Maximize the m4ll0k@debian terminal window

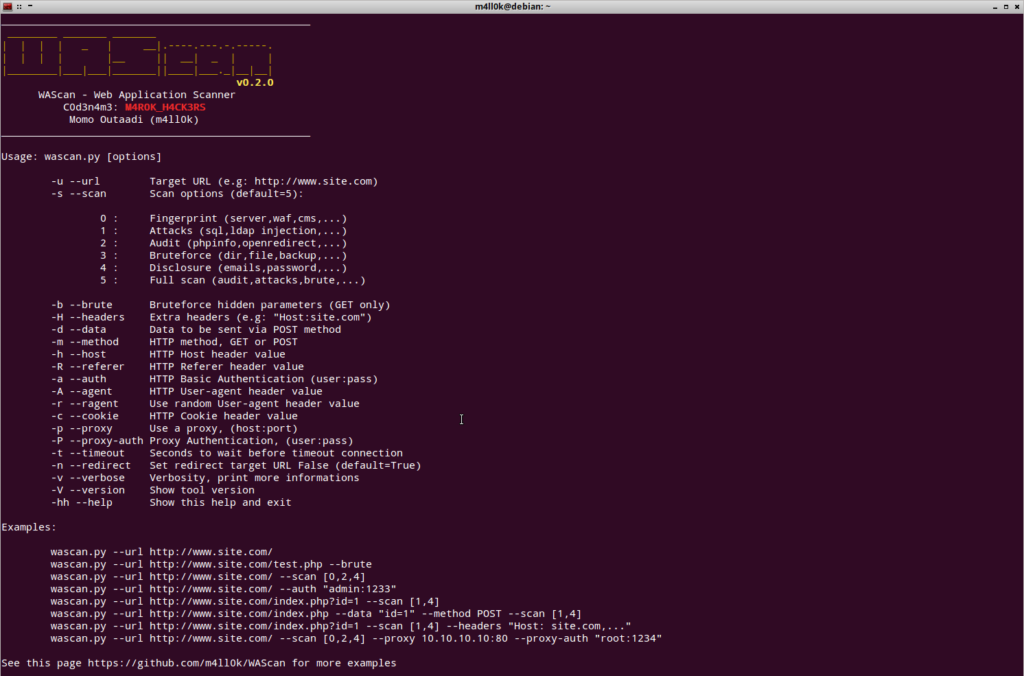point(1006,7)
